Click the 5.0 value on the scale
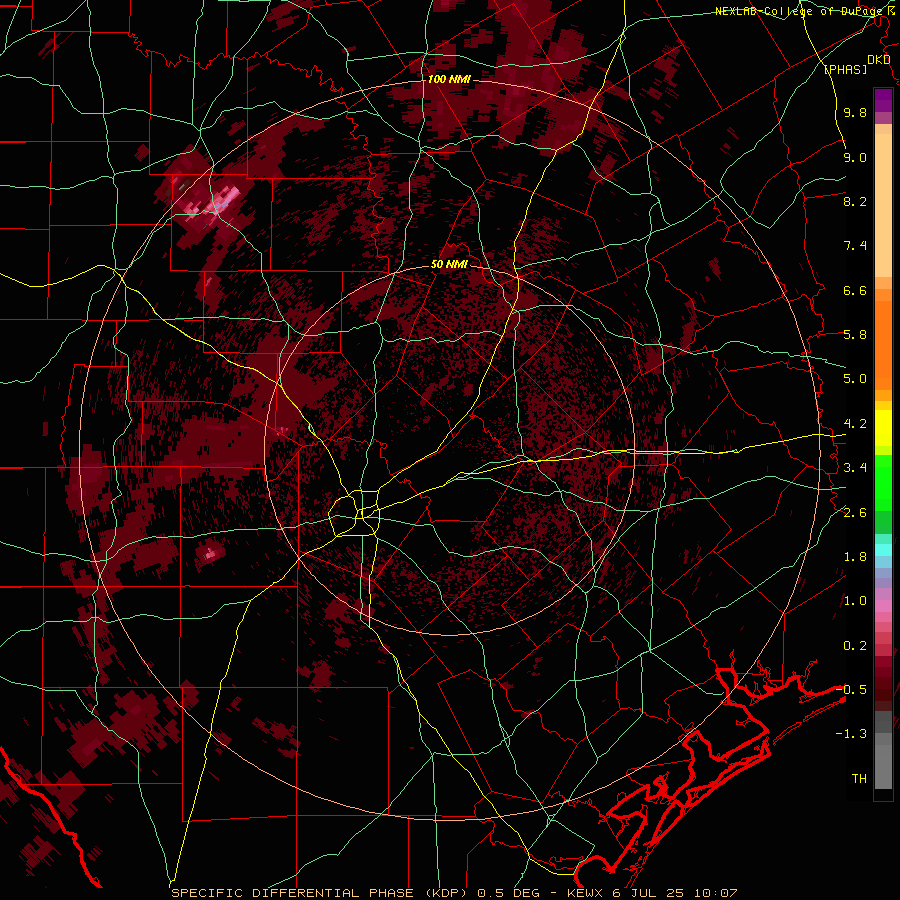This screenshot has width=900, height=900. coord(855,379)
